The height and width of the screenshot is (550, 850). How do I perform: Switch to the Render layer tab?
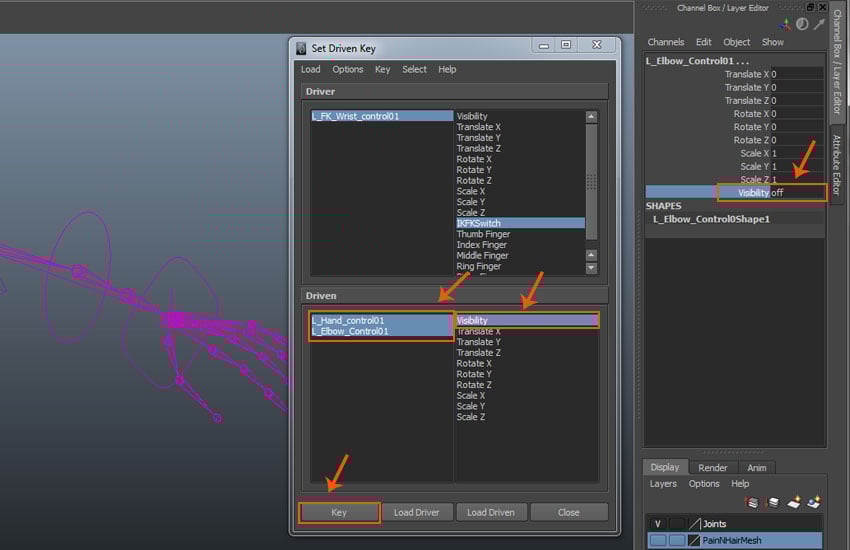(x=713, y=467)
